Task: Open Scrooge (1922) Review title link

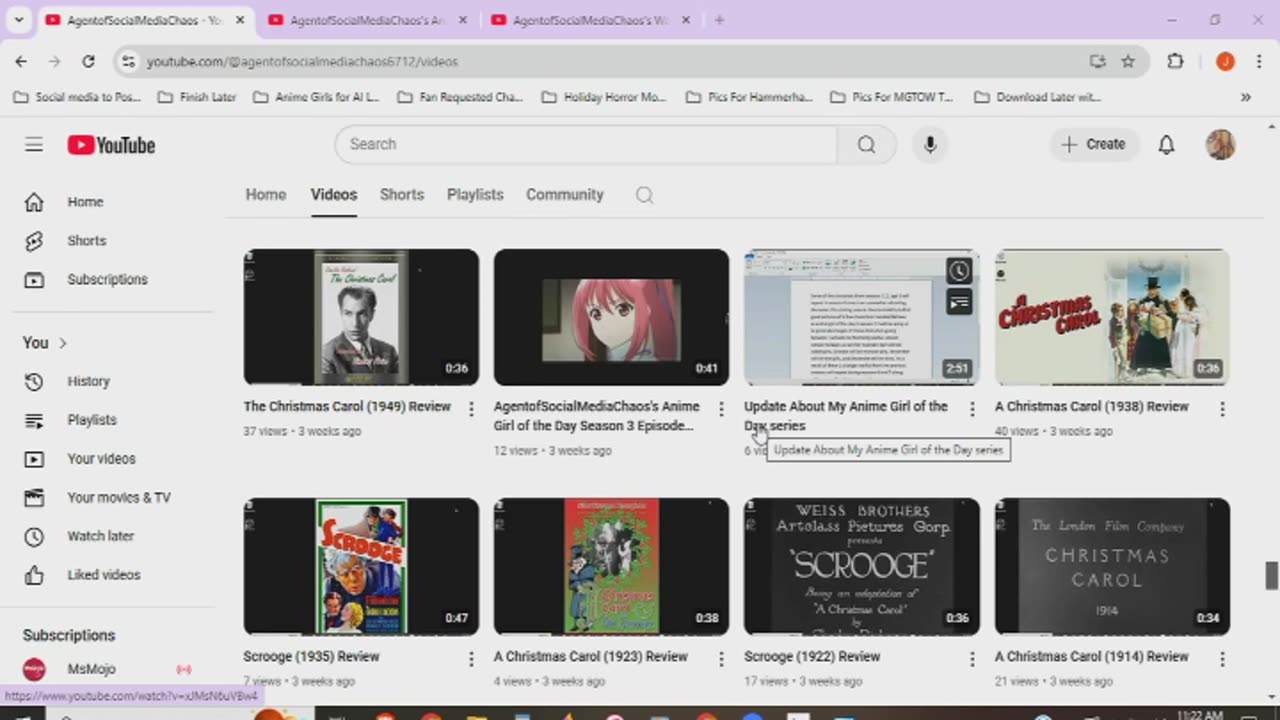Action: 812,657
